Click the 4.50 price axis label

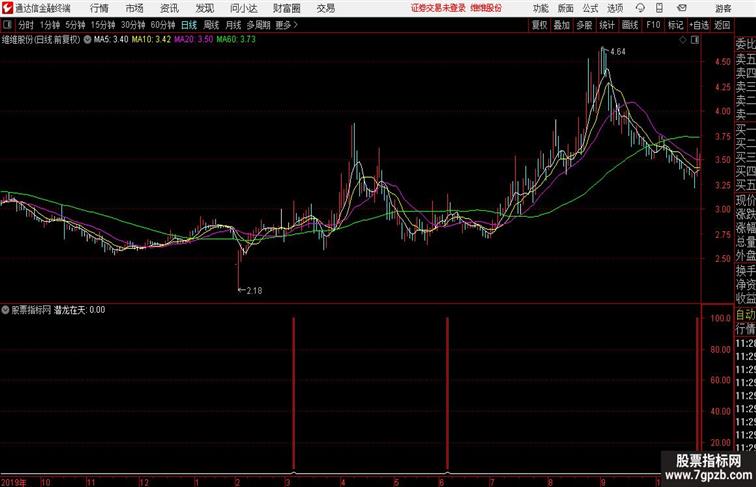(722, 62)
